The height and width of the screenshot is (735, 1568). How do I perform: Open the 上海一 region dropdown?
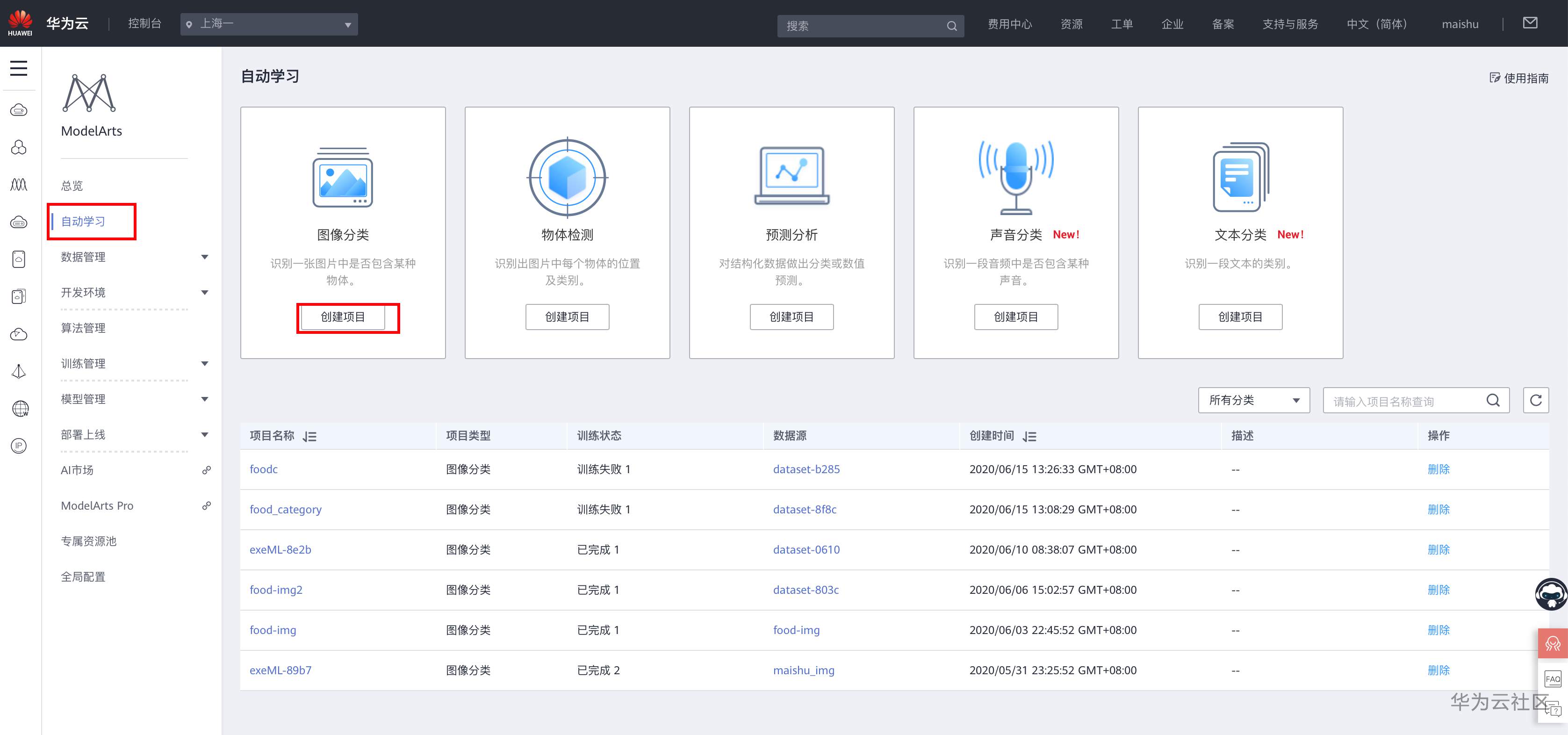tap(268, 24)
